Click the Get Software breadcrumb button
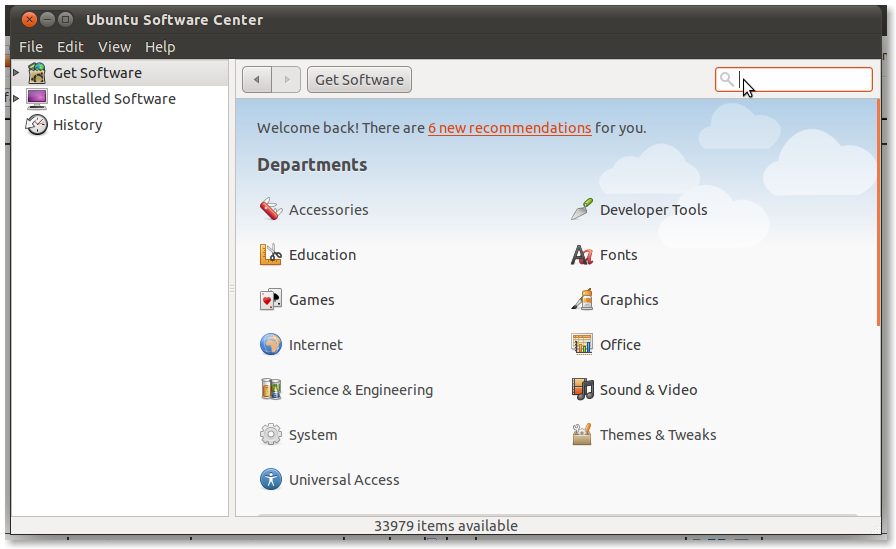Screen dimensions: 896x549 coord(359,79)
